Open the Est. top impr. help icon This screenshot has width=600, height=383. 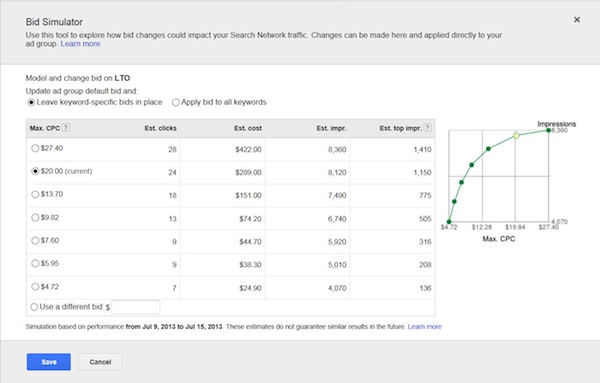[427, 127]
